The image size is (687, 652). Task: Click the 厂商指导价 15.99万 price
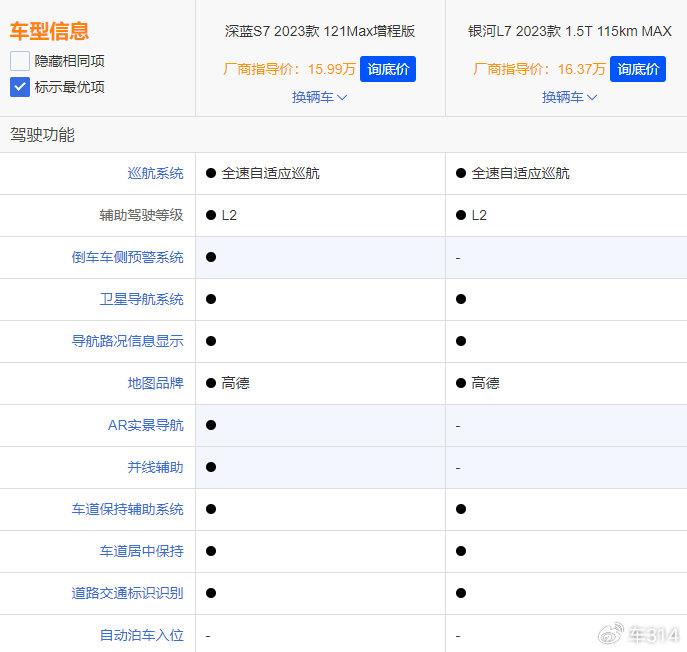tap(289, 69)
